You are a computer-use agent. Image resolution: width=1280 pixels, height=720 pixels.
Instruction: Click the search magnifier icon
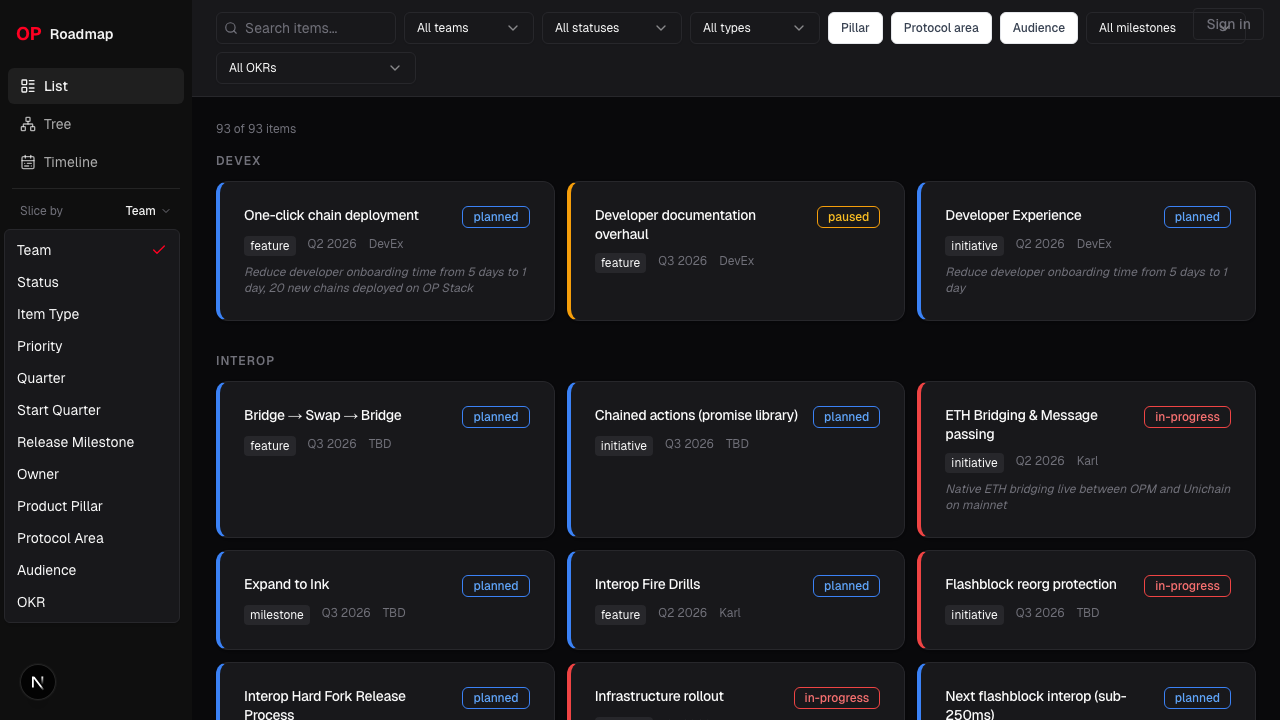231,28
